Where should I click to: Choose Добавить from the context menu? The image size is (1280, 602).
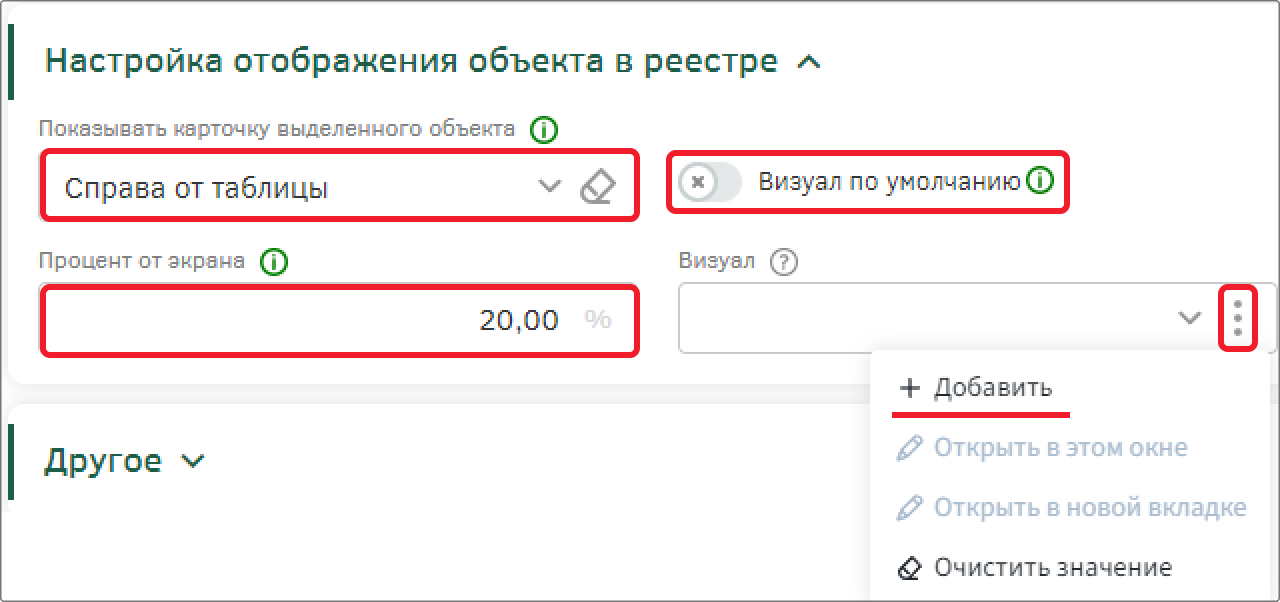coord(975,388)
